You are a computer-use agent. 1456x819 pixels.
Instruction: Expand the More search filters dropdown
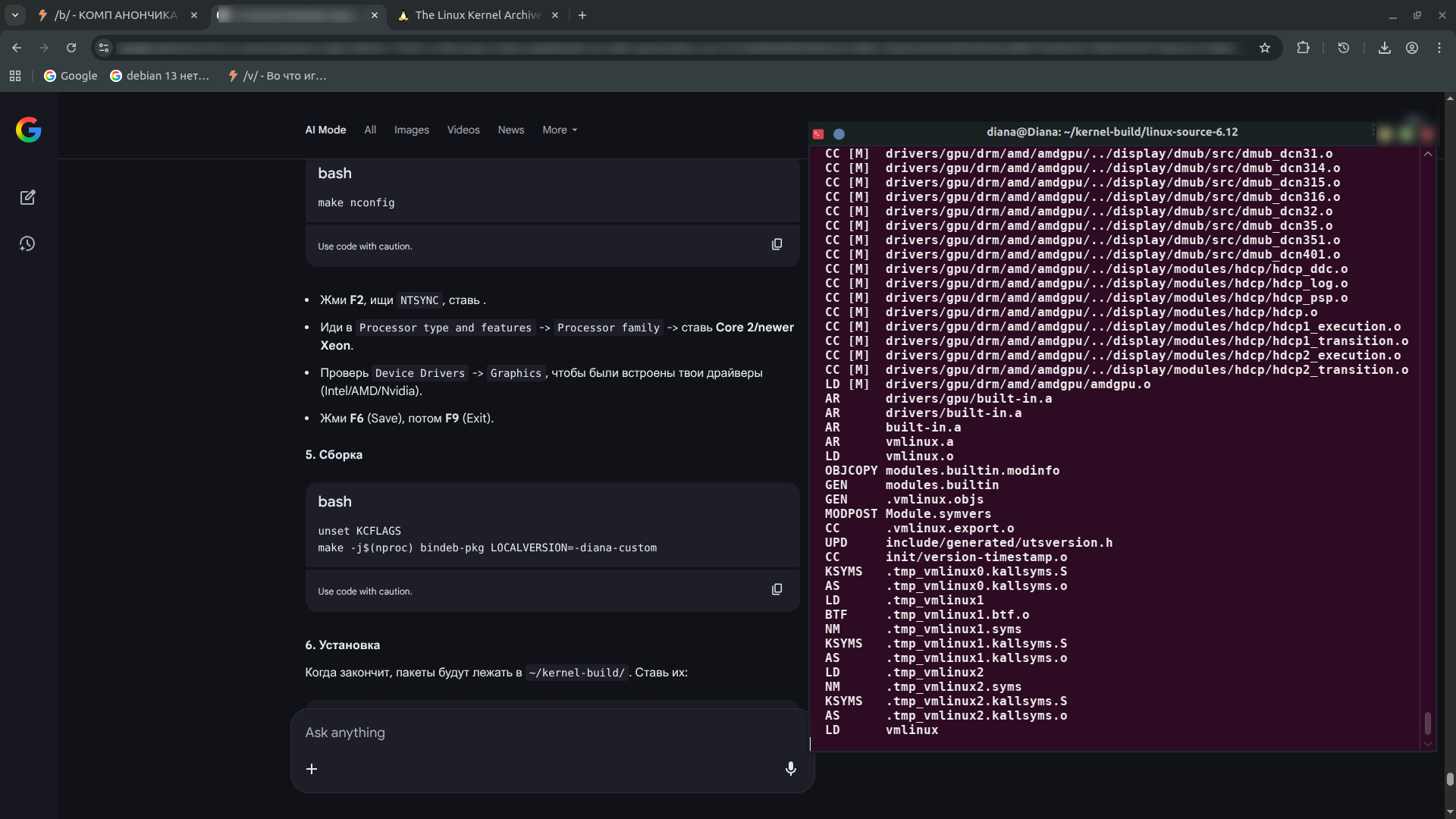coord(560,130)
